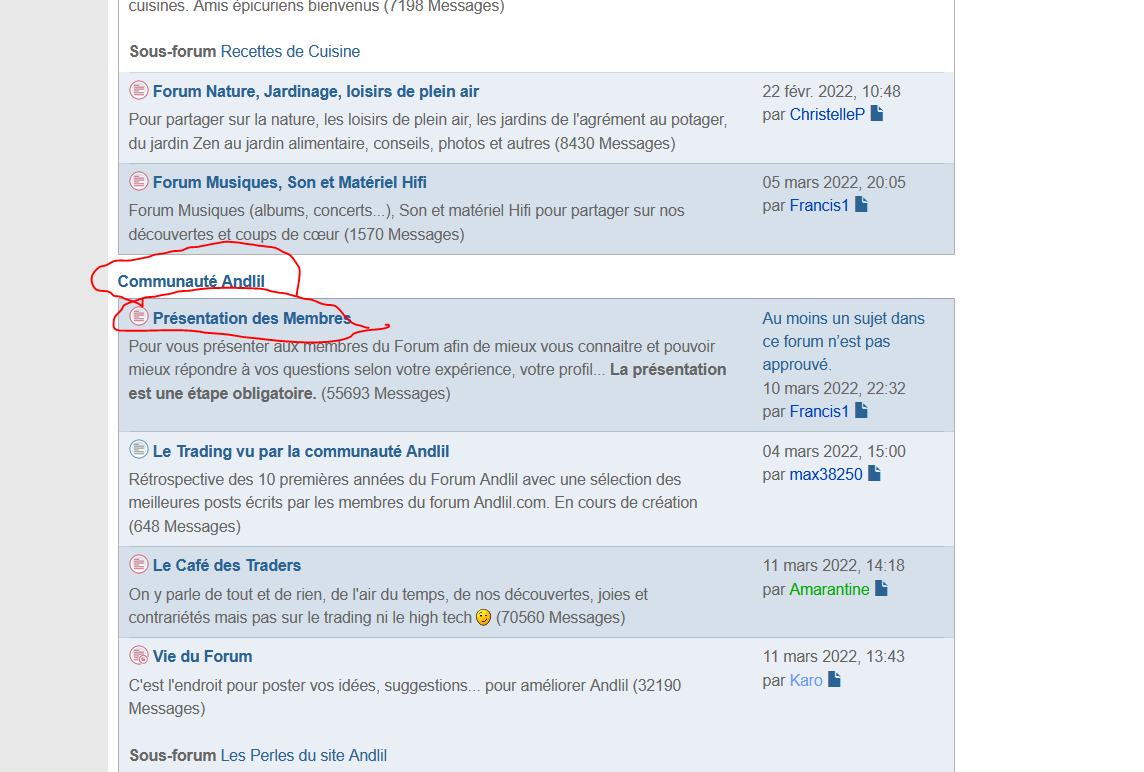Click unread icon for Forum Nature, Jardinage
The image size is (1144, 772).
point(139,90)
